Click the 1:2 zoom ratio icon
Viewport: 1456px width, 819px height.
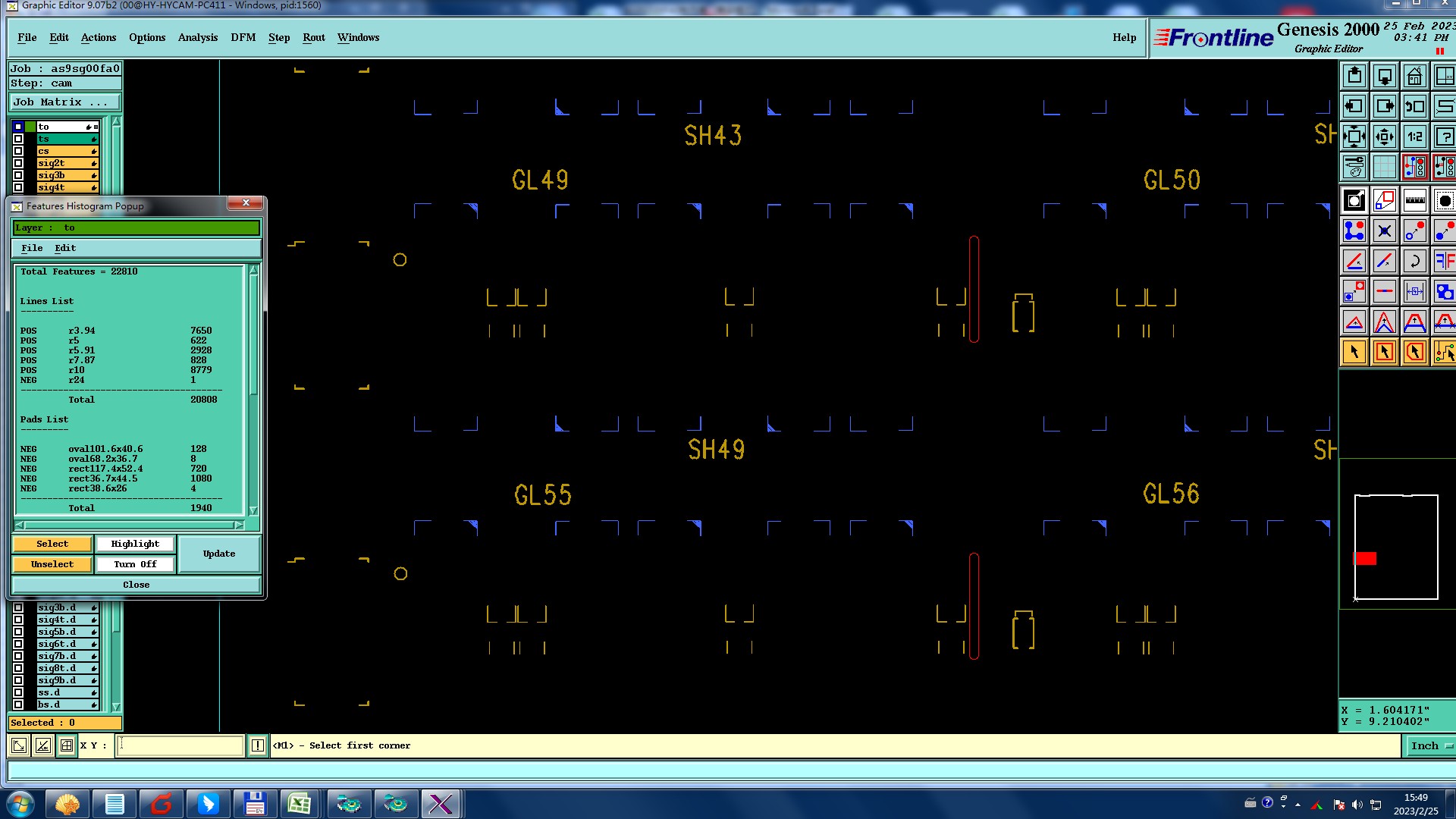click(1414, 137)
